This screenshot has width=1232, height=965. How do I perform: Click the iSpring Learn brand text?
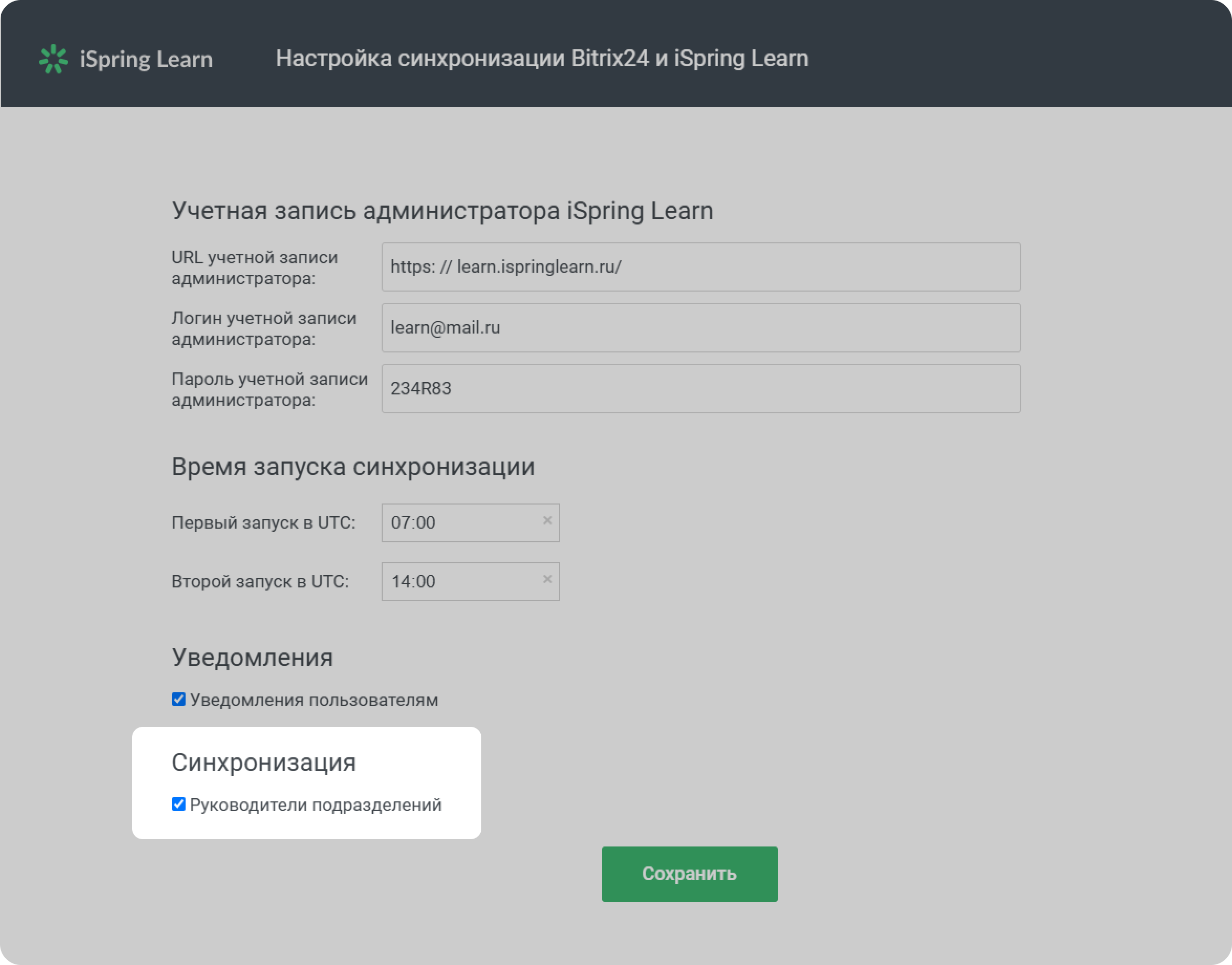click(146, 59)
